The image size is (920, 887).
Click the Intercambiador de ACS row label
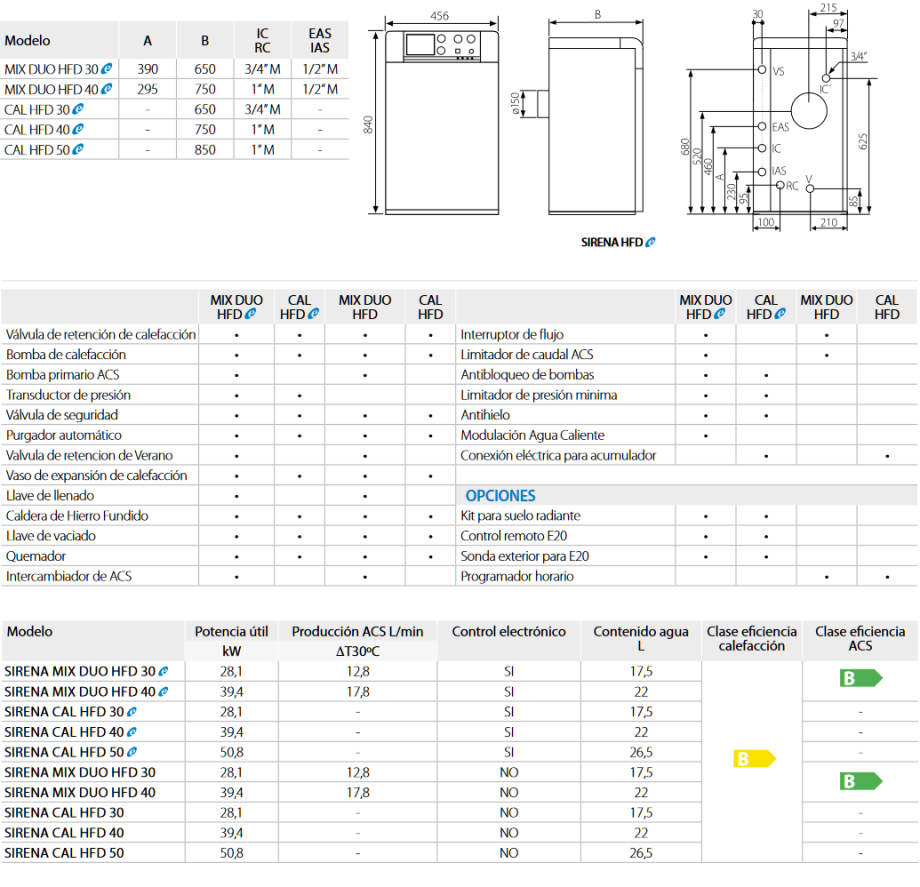point(69,576)
